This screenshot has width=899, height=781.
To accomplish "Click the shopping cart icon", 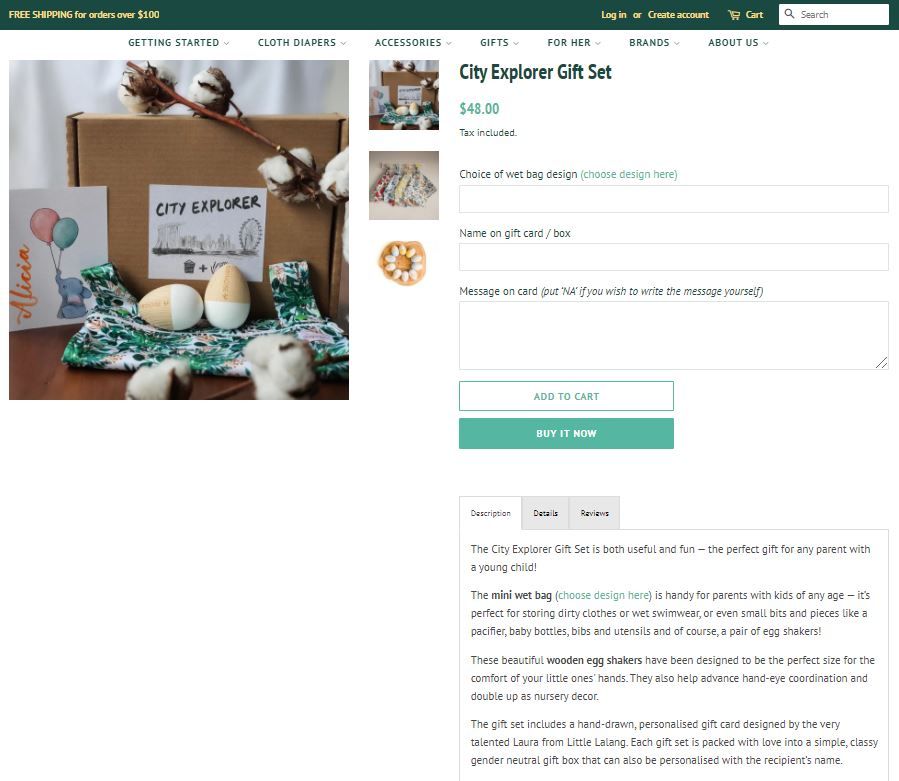I will coord(734,15).
